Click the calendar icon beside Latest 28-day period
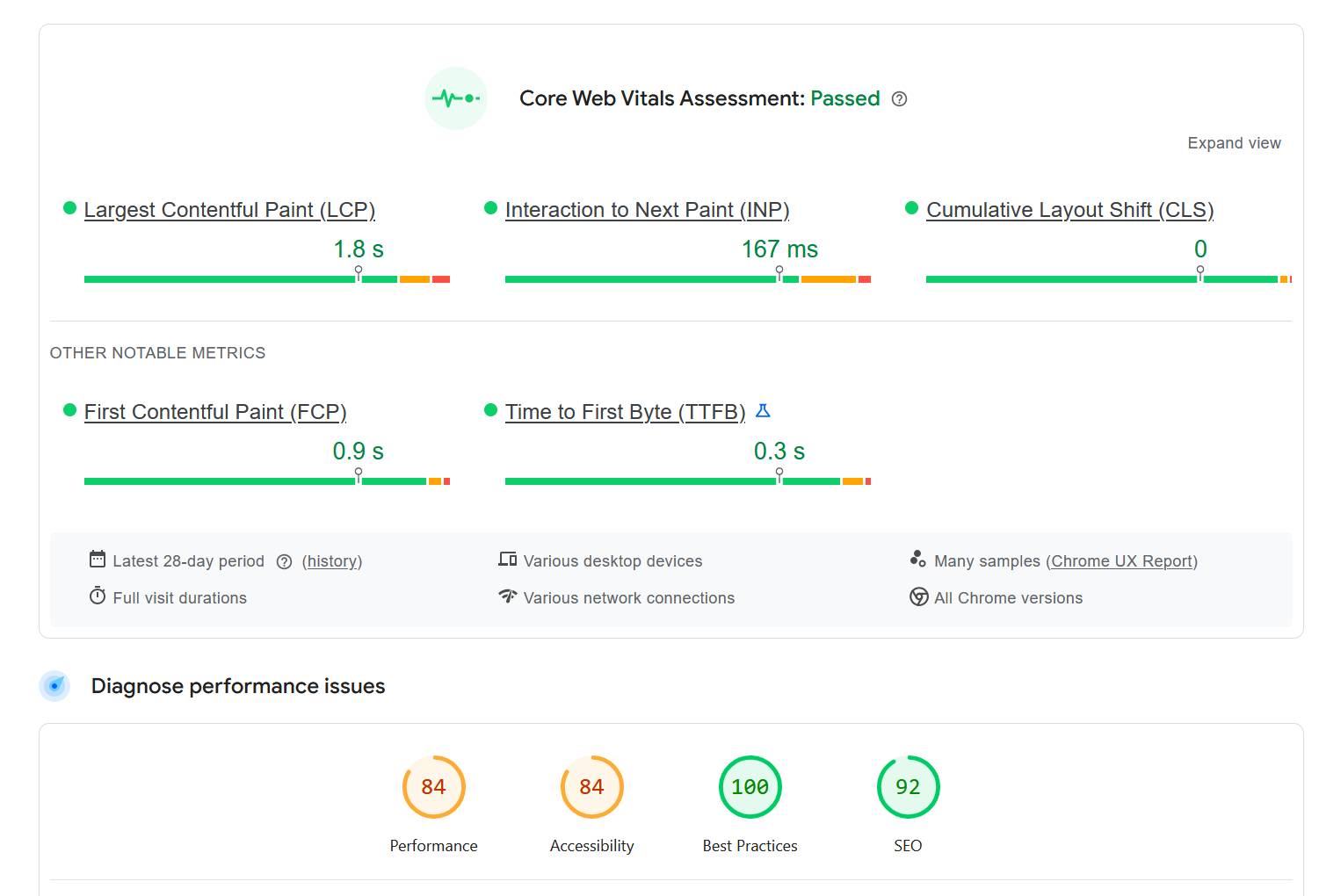 coord(98,559)
